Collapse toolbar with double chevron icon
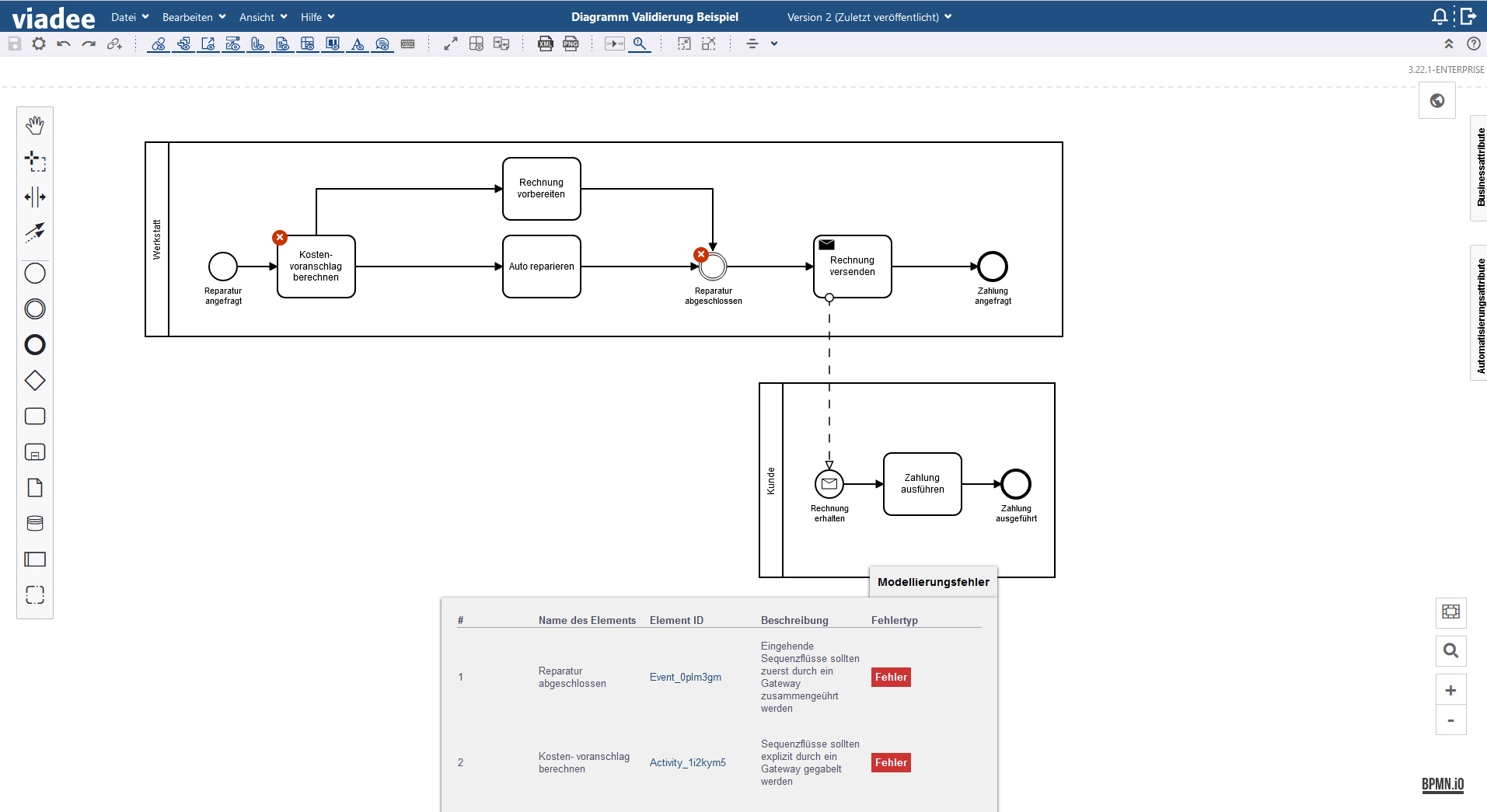 (1449, 44)
